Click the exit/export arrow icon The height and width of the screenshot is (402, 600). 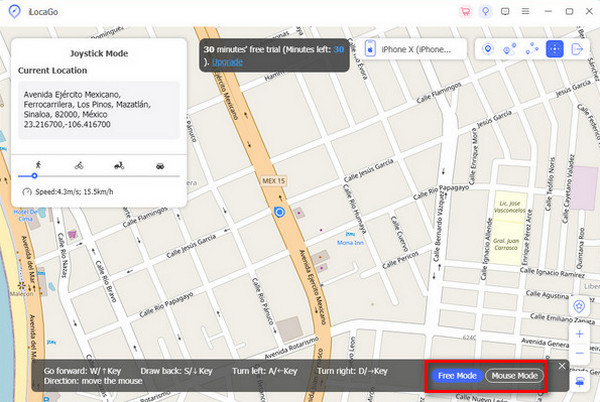click(x=577, y=49)
